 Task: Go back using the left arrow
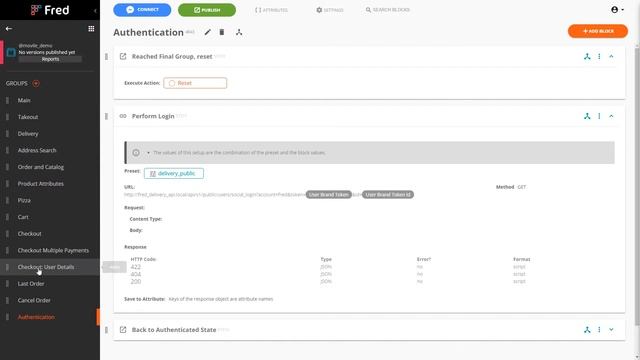tap(9, 29)
